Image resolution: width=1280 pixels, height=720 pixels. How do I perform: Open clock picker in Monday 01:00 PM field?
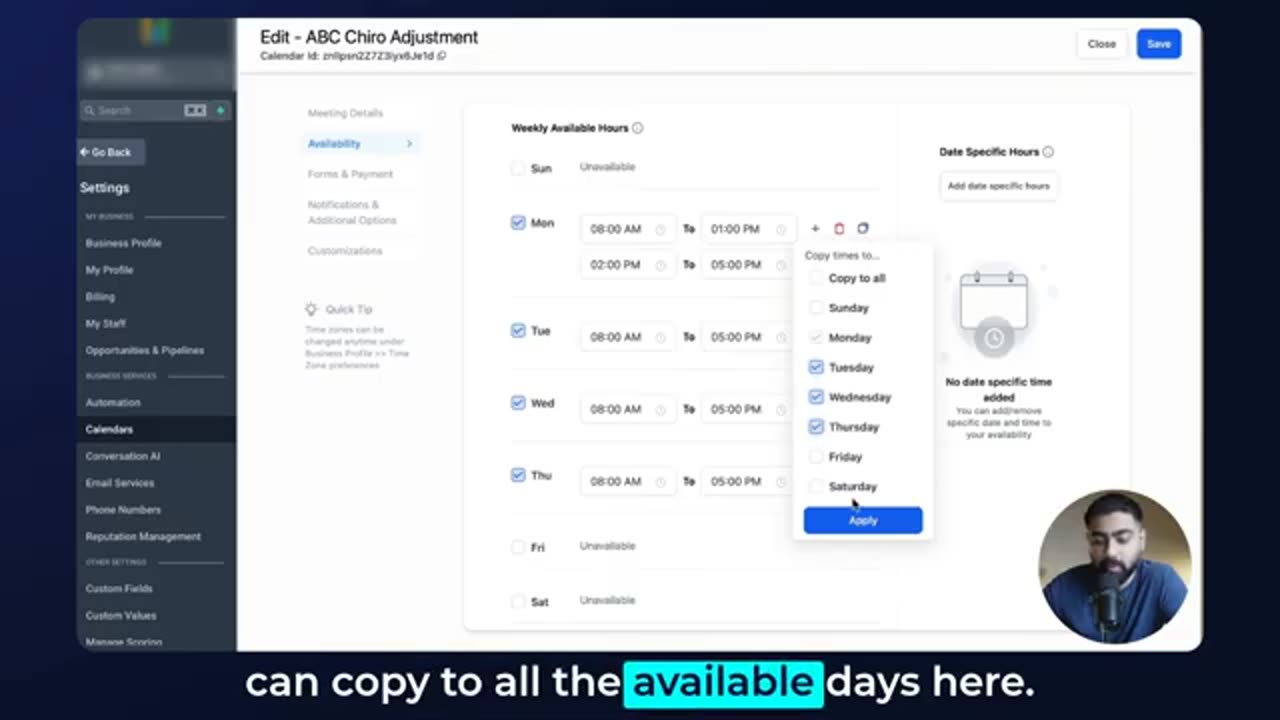(780, 229)
